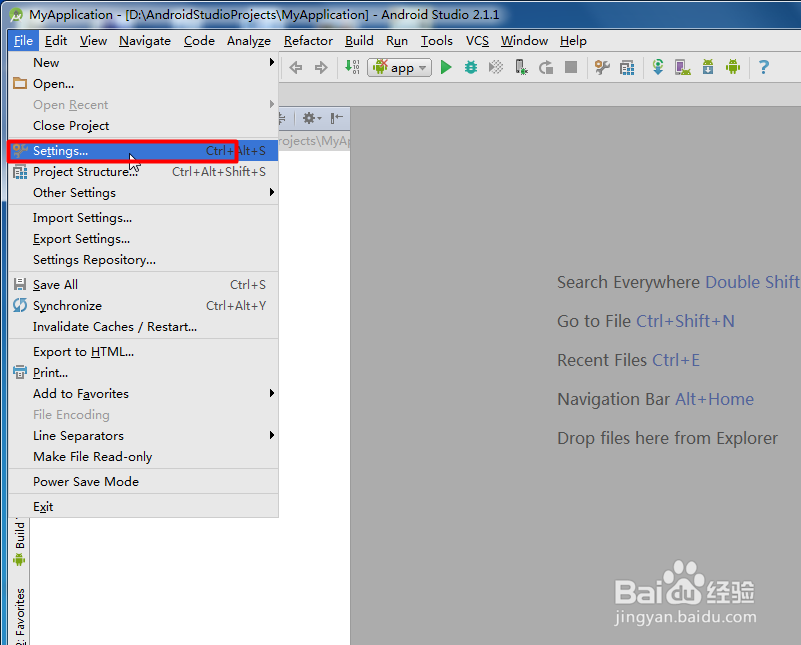Open the Analyze menu
This screenshot has height=645, width=801.
[249, 40]
